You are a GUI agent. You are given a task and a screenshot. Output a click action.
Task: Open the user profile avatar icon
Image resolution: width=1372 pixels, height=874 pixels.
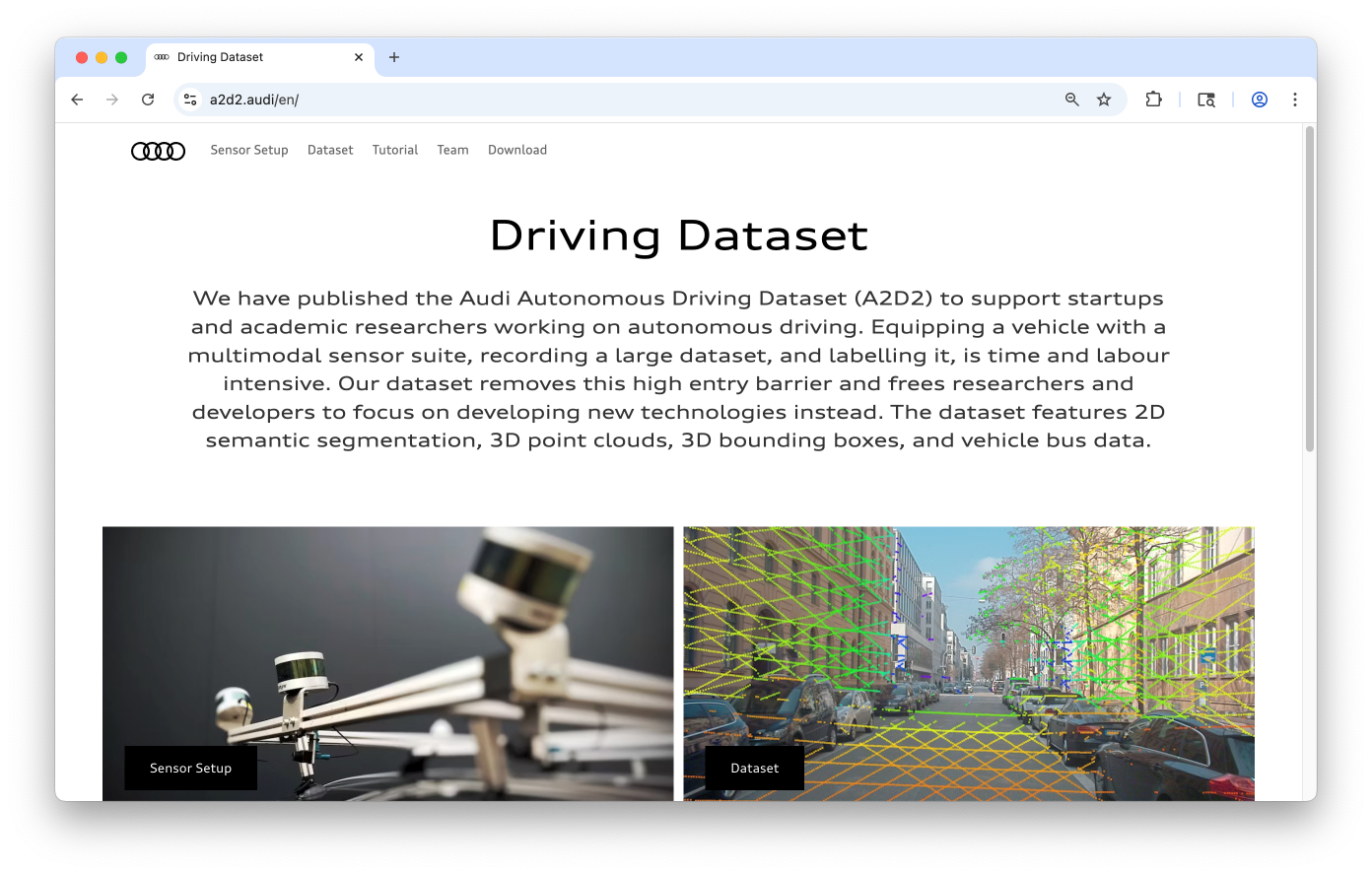click(x=1259, y=100)
